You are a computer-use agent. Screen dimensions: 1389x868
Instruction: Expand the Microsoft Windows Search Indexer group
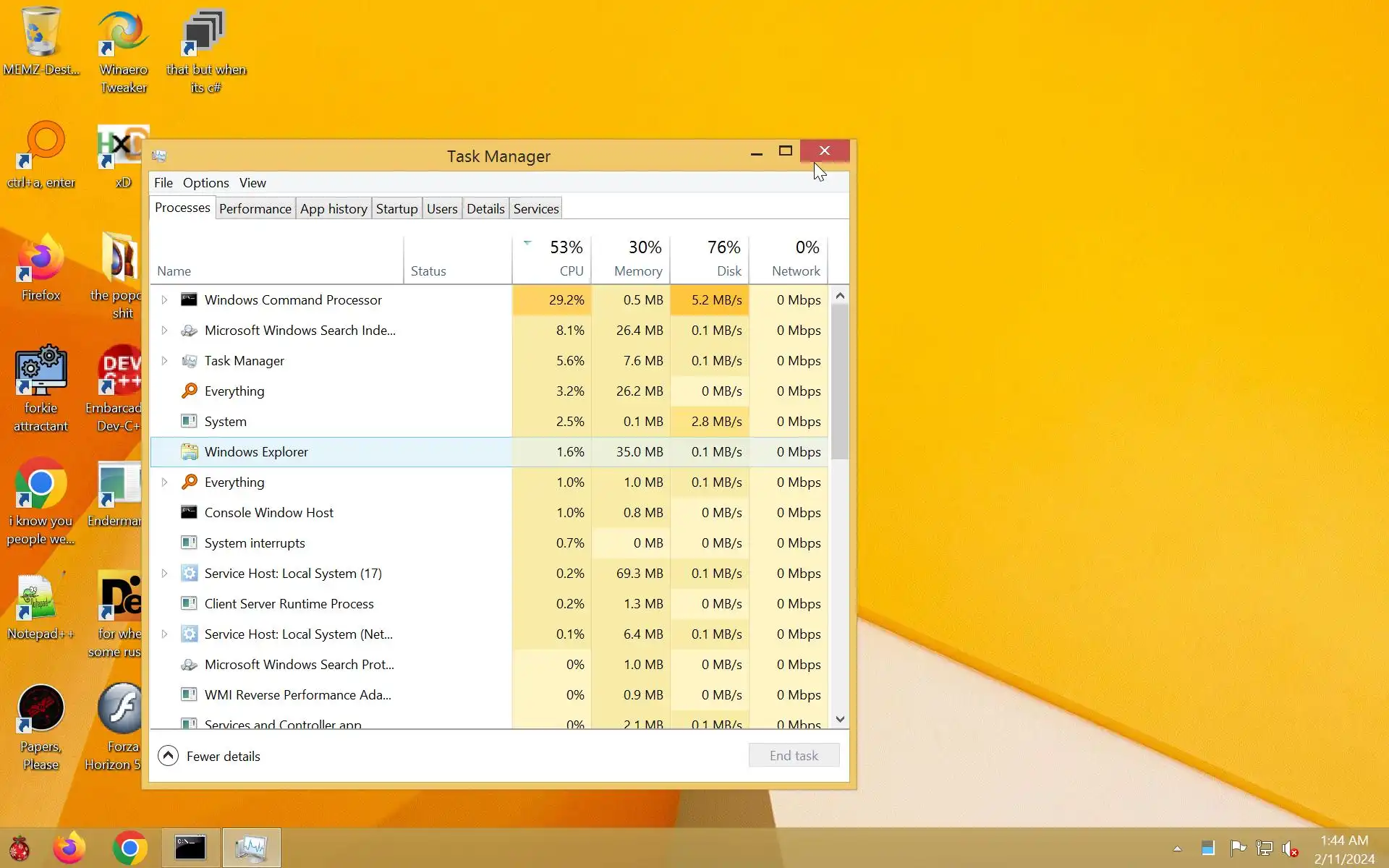coord(164,330)
